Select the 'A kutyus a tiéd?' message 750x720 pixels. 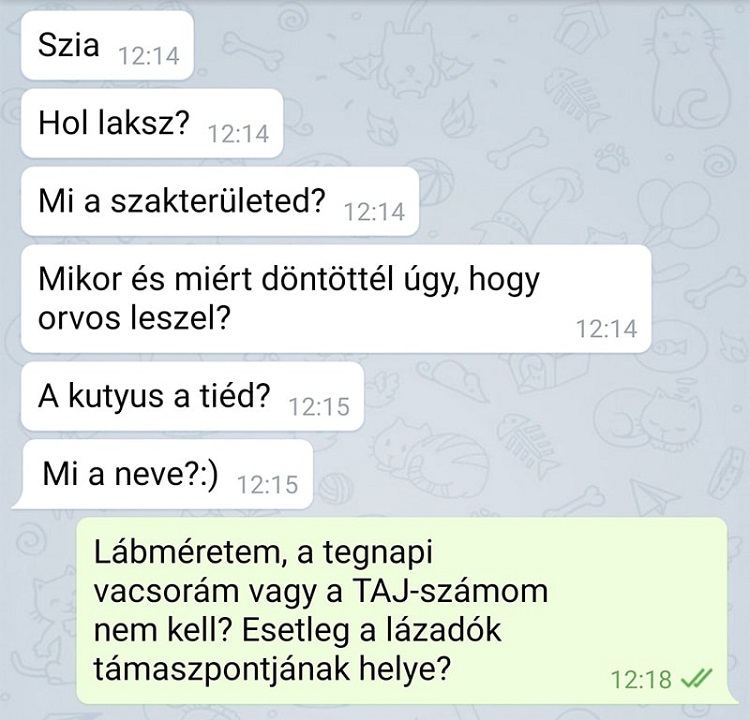coord(192,396)
